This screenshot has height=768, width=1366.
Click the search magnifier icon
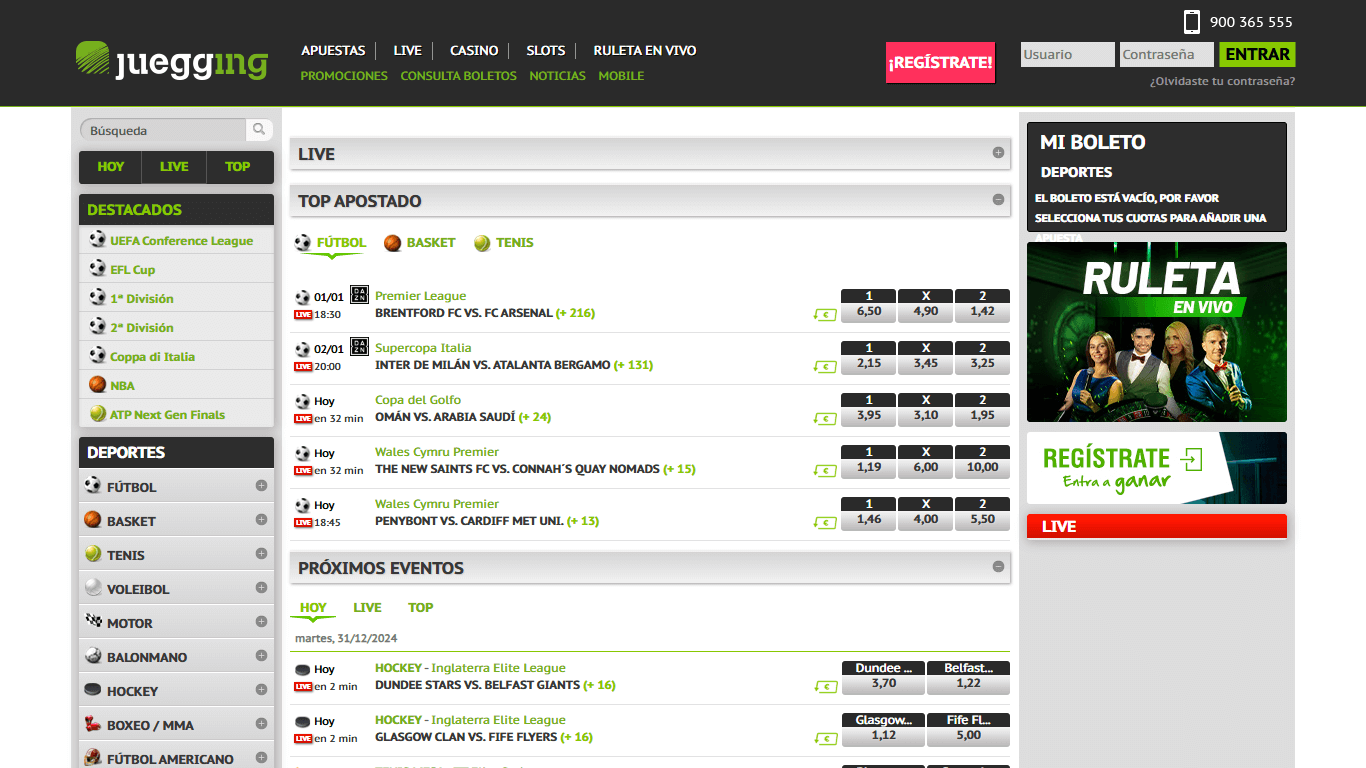point(259,130)
